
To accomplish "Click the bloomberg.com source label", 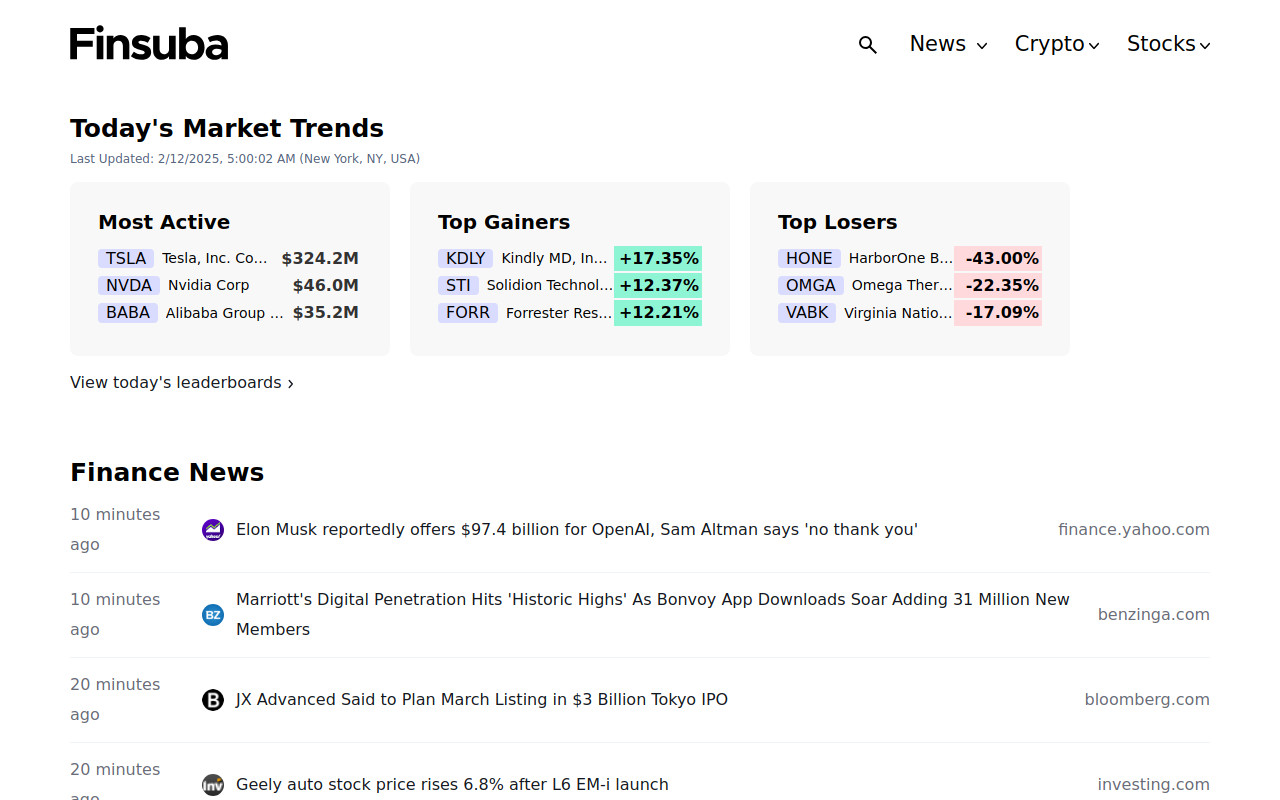I will pyautogui.click(x=1147, y=700).
